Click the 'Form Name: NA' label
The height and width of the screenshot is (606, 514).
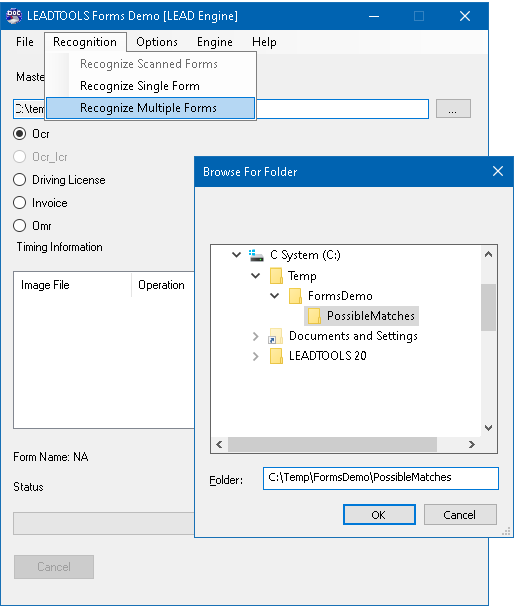51,457
